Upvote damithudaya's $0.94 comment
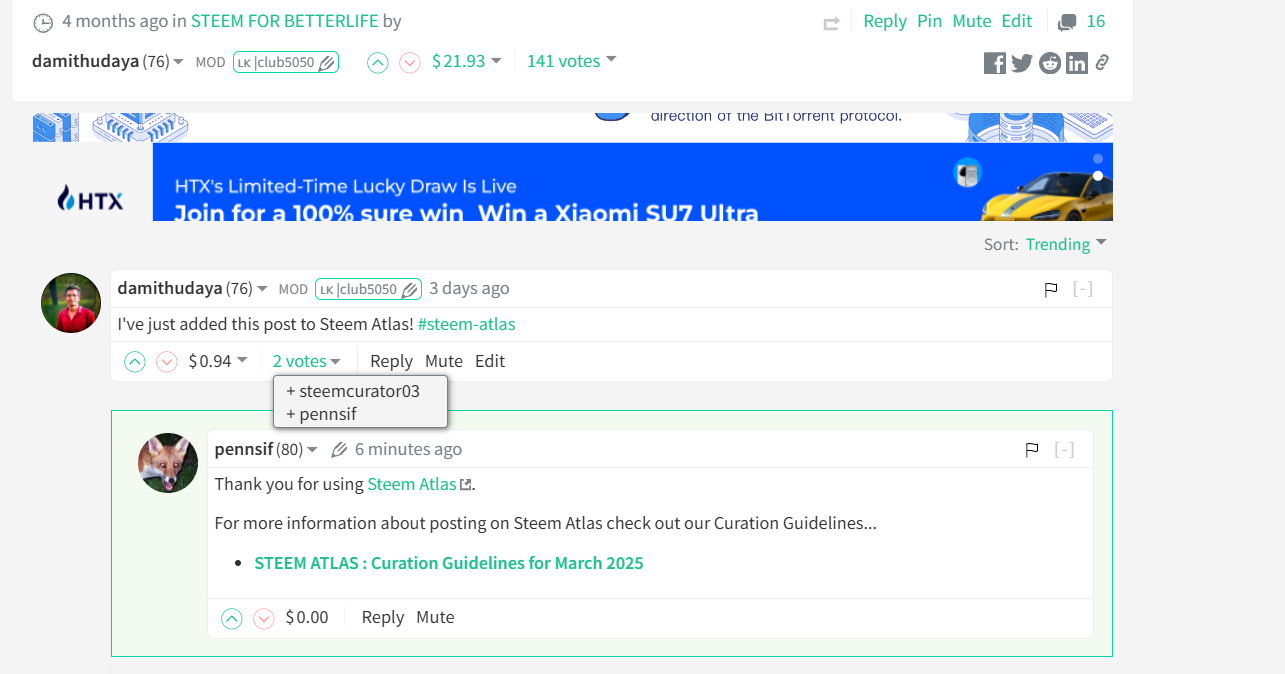 click(x=135, y=362)
